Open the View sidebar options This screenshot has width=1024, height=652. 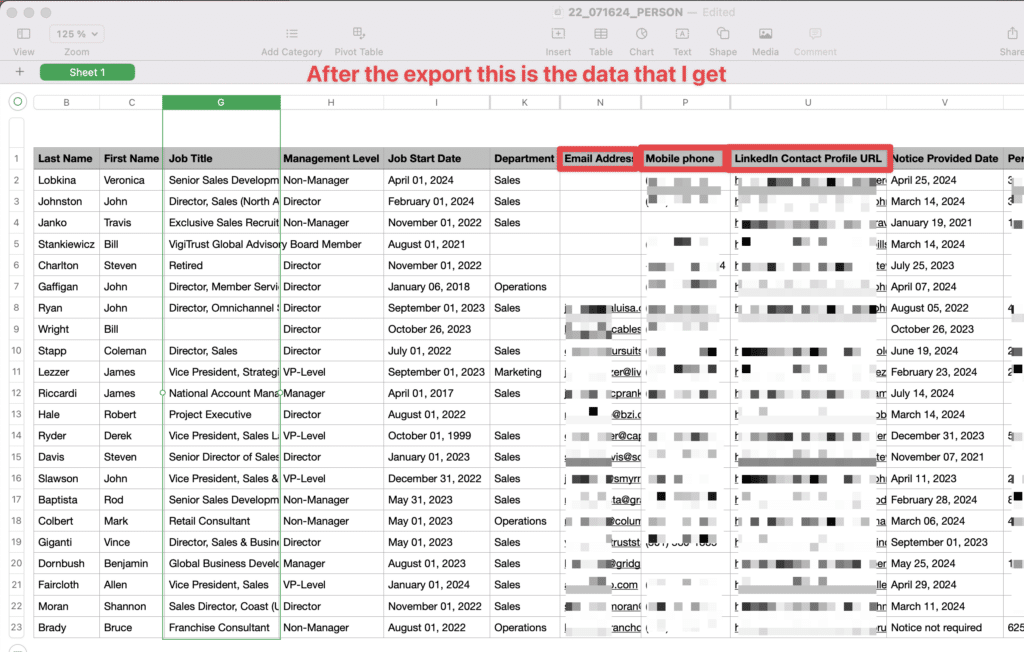click(24, 34)
